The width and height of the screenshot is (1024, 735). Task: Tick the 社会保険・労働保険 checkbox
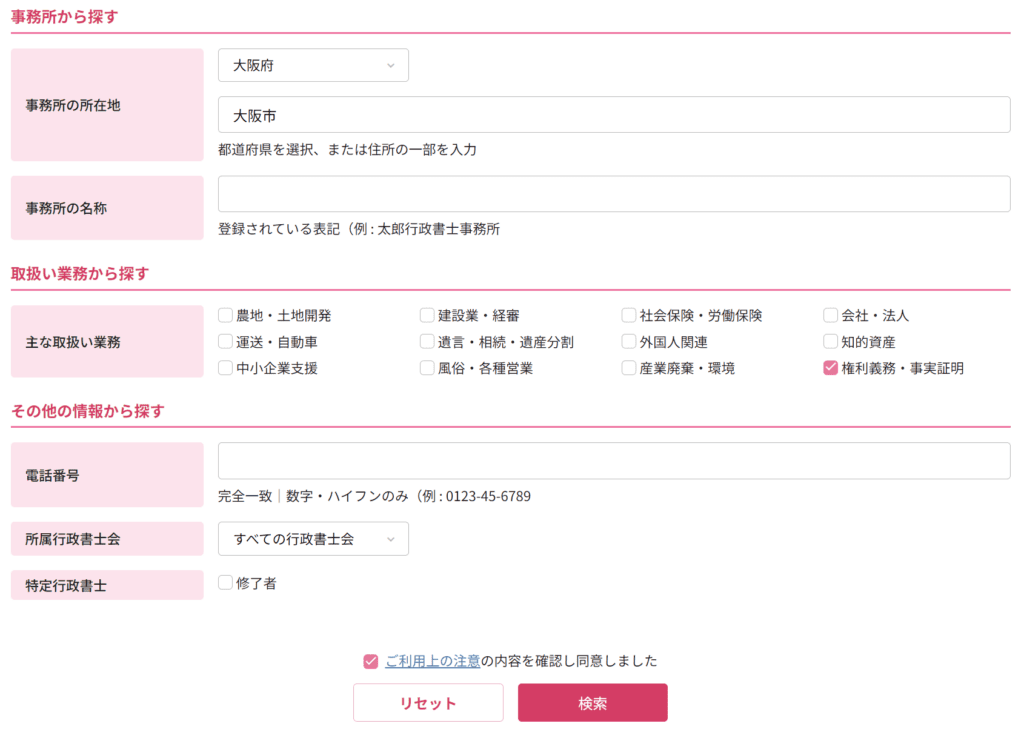click(x=629, y=316)
